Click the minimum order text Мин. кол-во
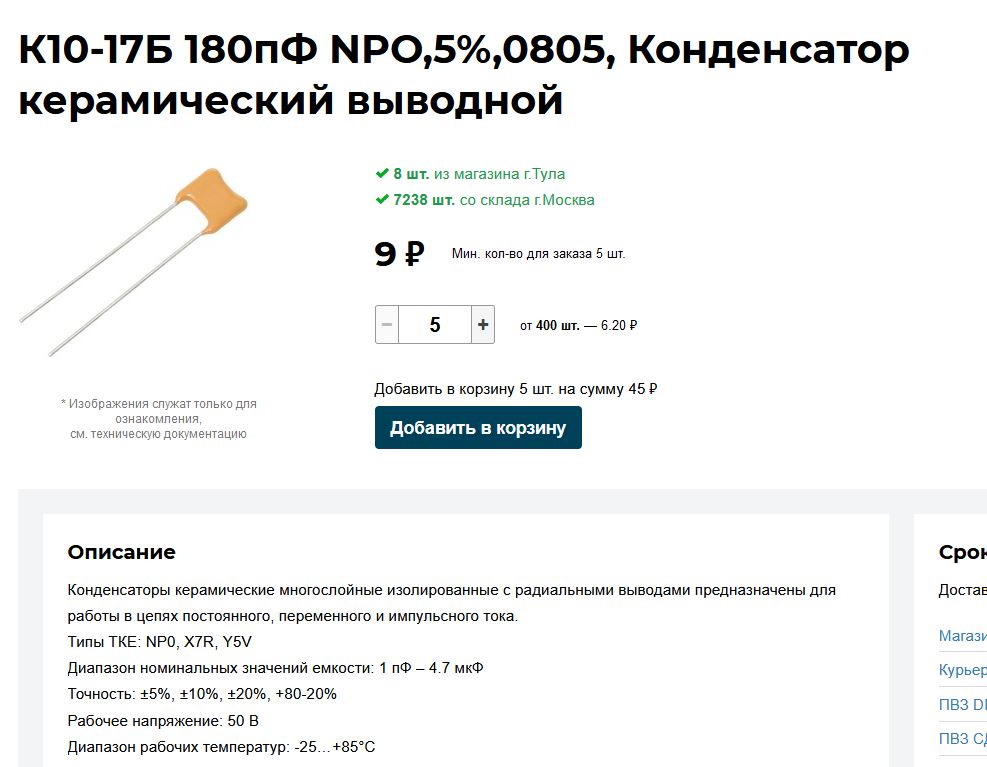This screenshot has width=987, height=767. (x=538, y=254)
